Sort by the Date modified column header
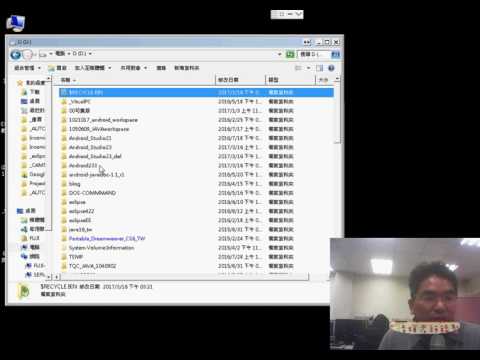480x360 pixels. (x=240, y=80)
